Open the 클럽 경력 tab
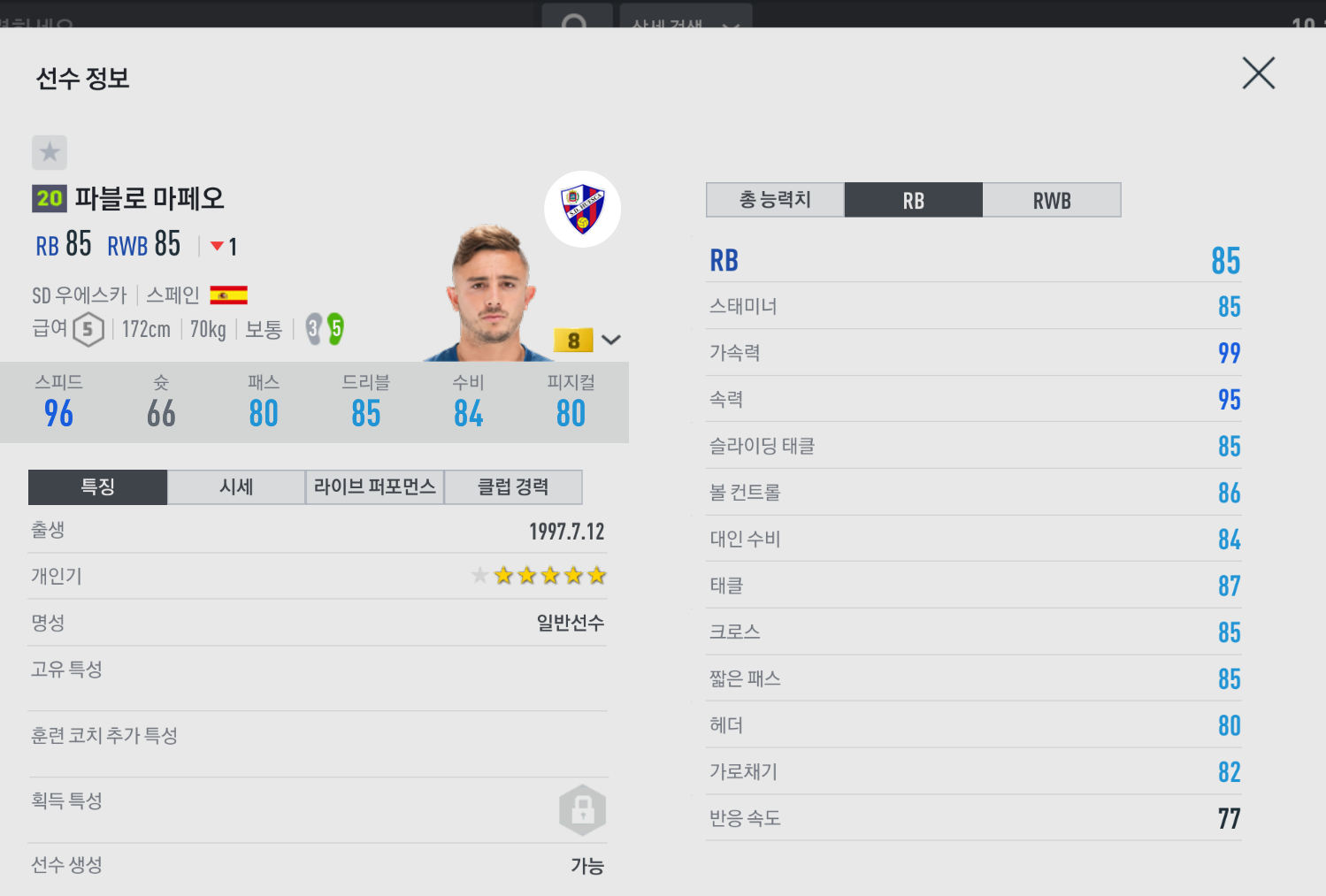 click(513, 487)
